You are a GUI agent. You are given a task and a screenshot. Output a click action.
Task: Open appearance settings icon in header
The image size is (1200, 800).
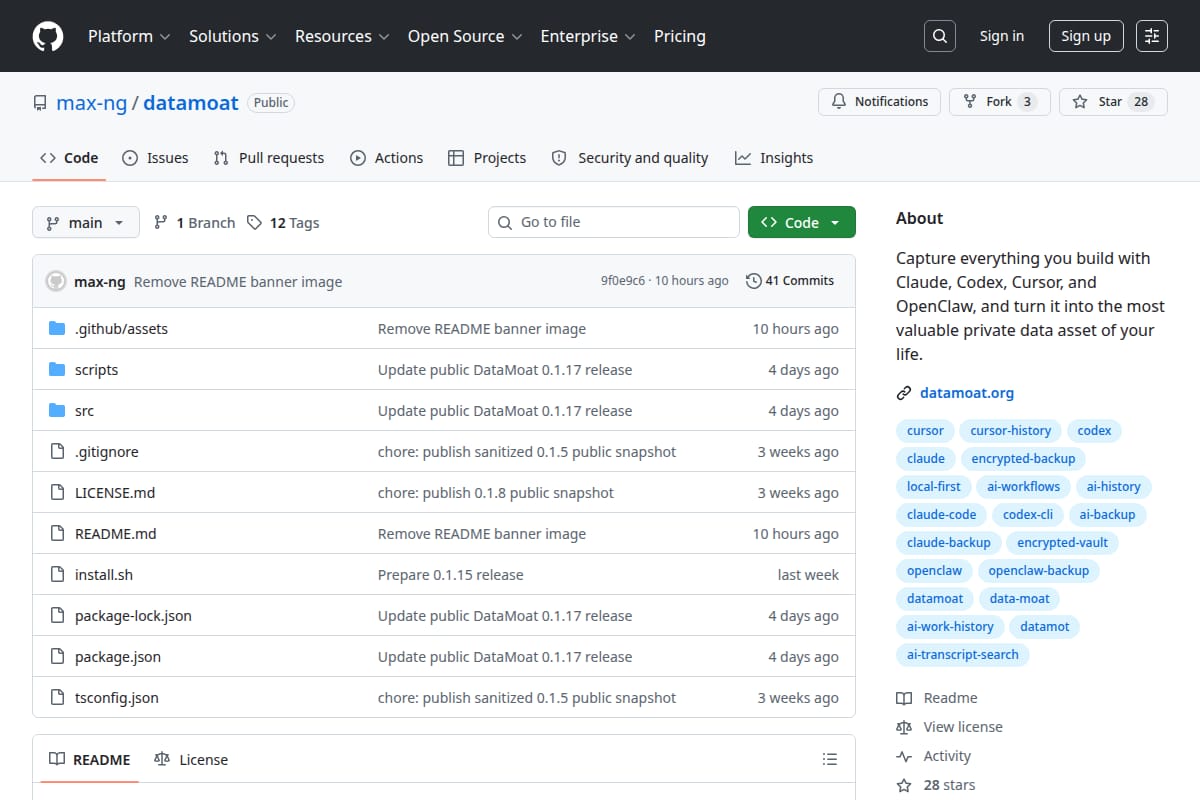click(x=1152, y=36)
